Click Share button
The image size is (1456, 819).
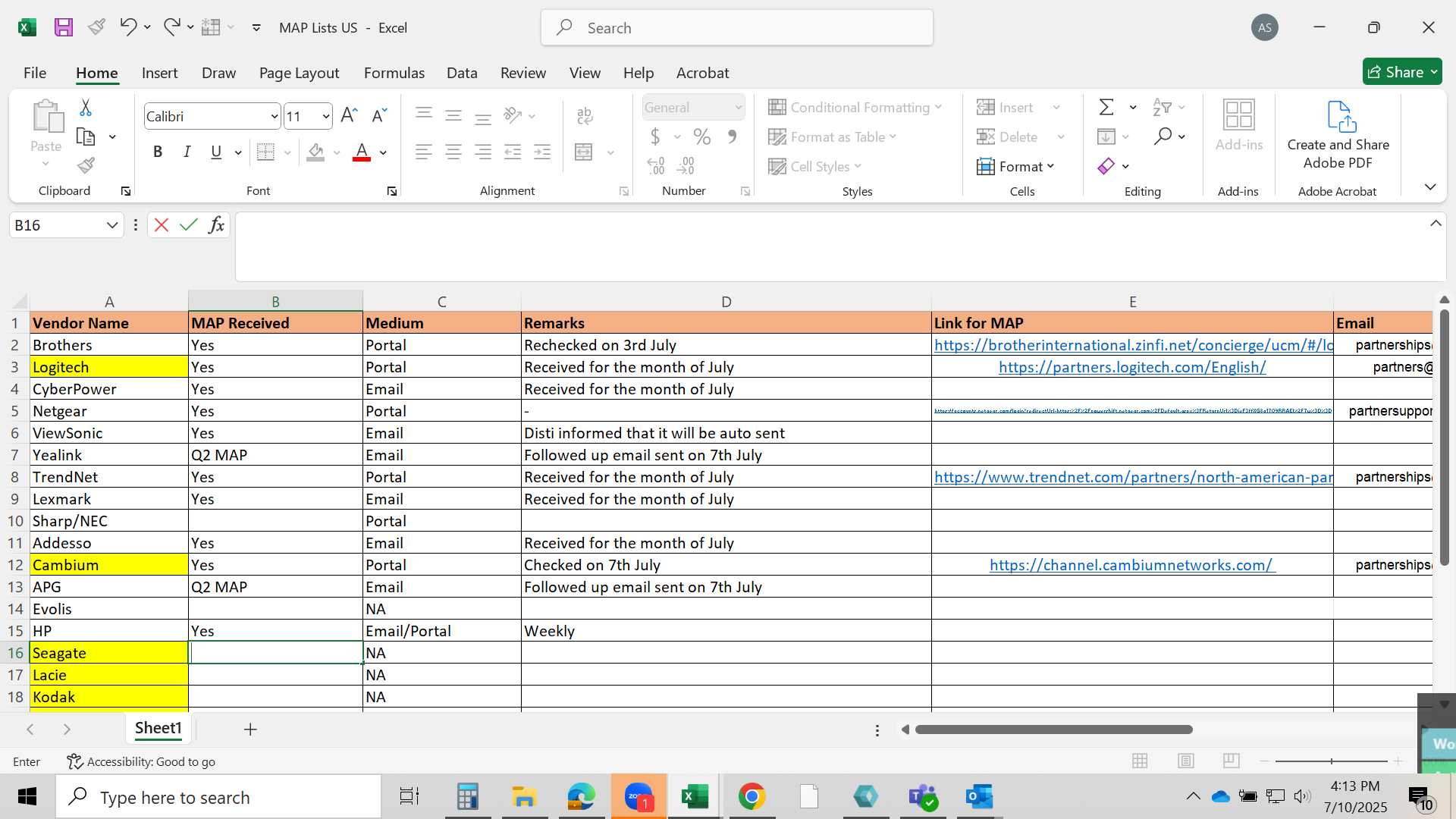point(1401,72)
